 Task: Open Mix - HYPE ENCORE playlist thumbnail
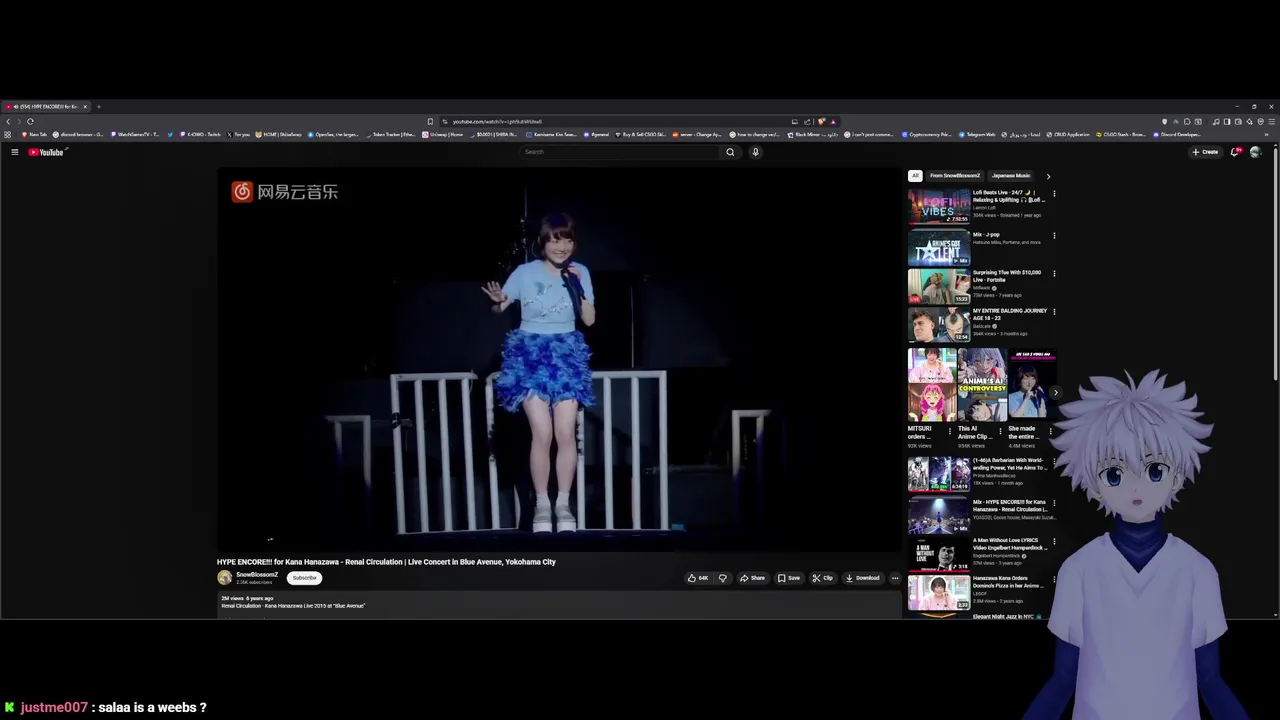[939, 516]
